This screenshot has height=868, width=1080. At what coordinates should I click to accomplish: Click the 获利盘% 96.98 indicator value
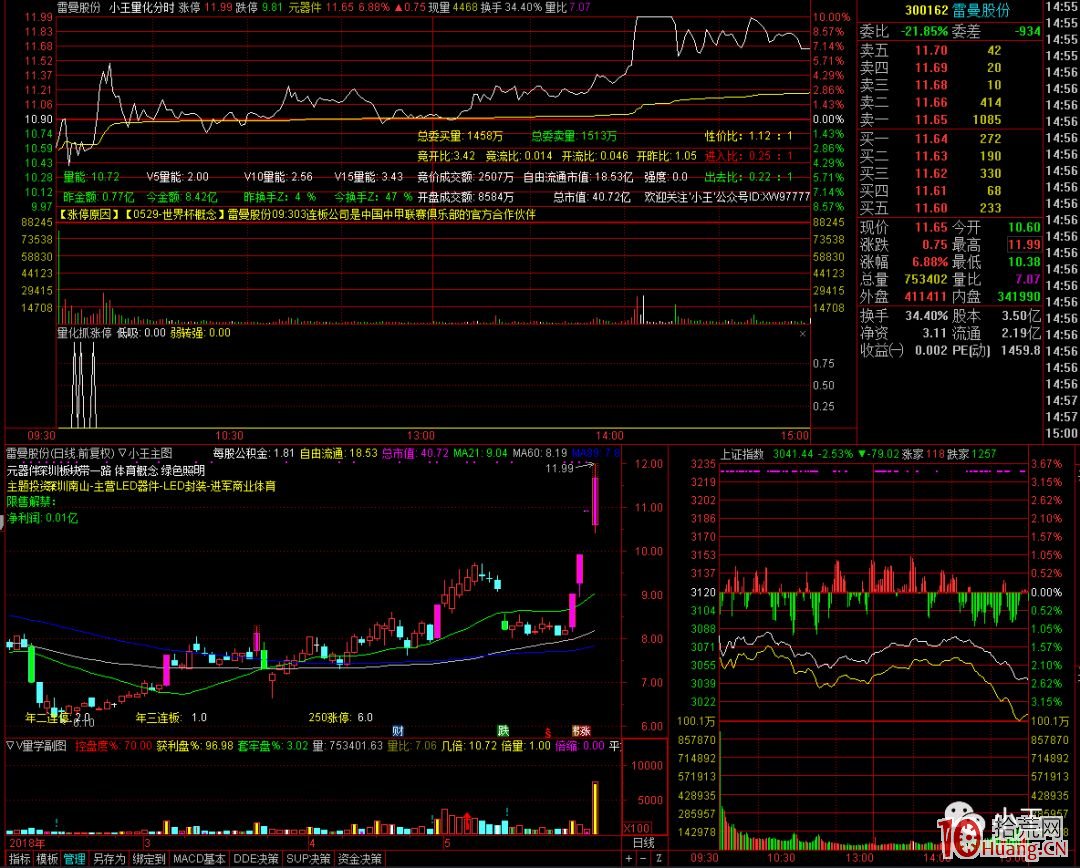(x=195, y=745)
